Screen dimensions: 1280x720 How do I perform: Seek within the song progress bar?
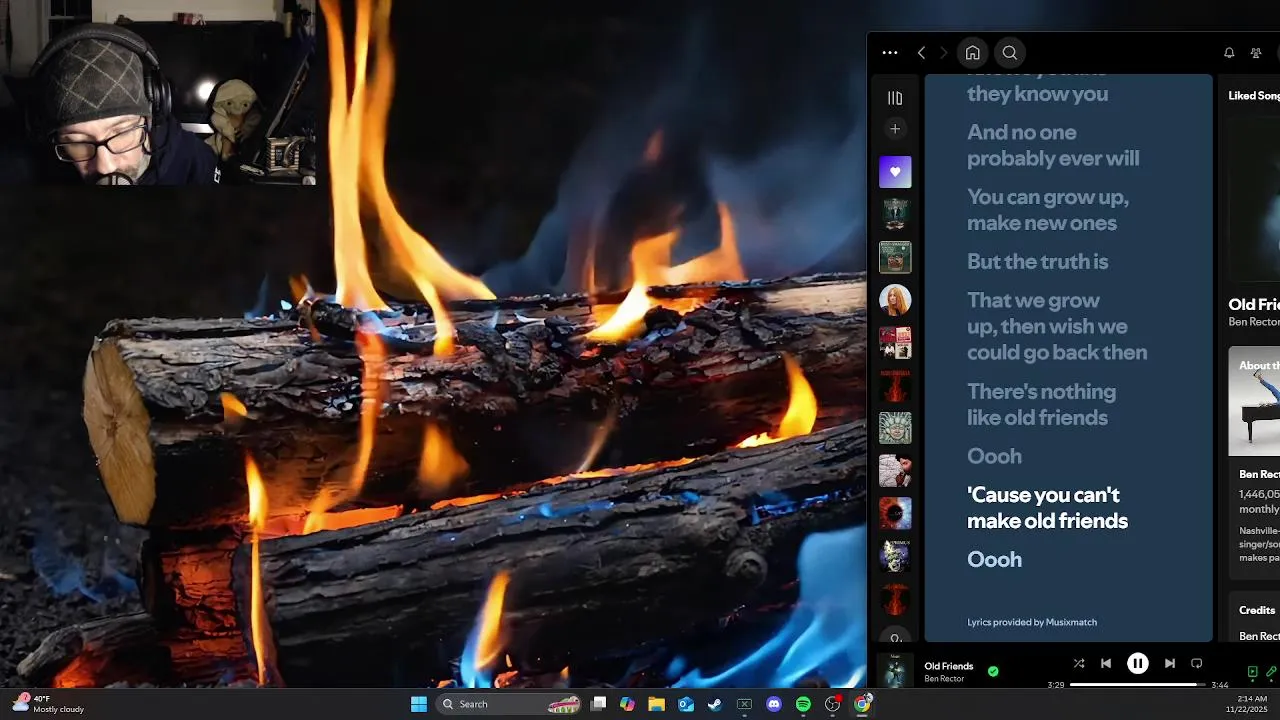1137,685
